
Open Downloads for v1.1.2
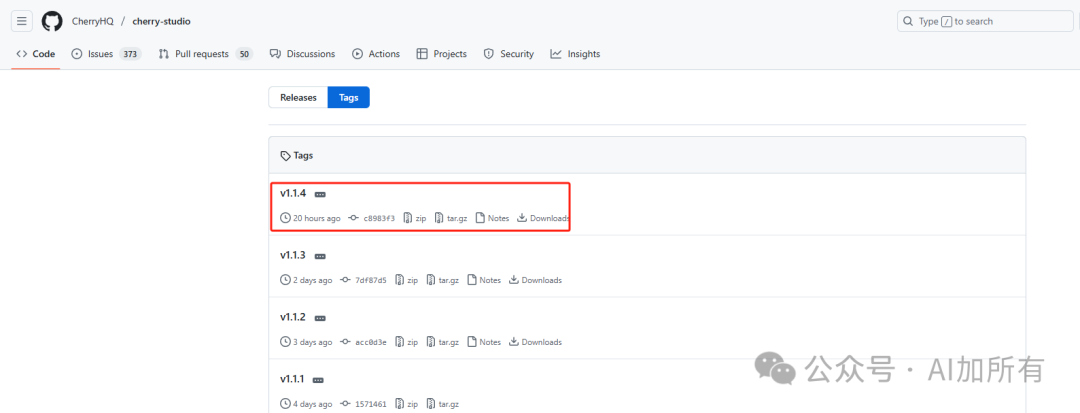coord(535,342)
